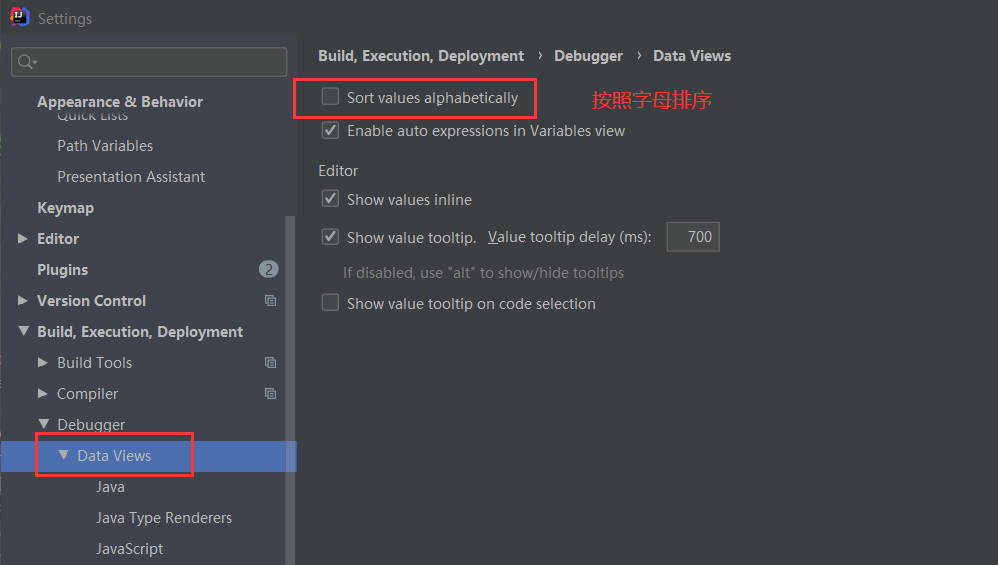This screenshot has width=998, height=565.
Task: Expand the Version Control tree node
Action: (23, 301)
